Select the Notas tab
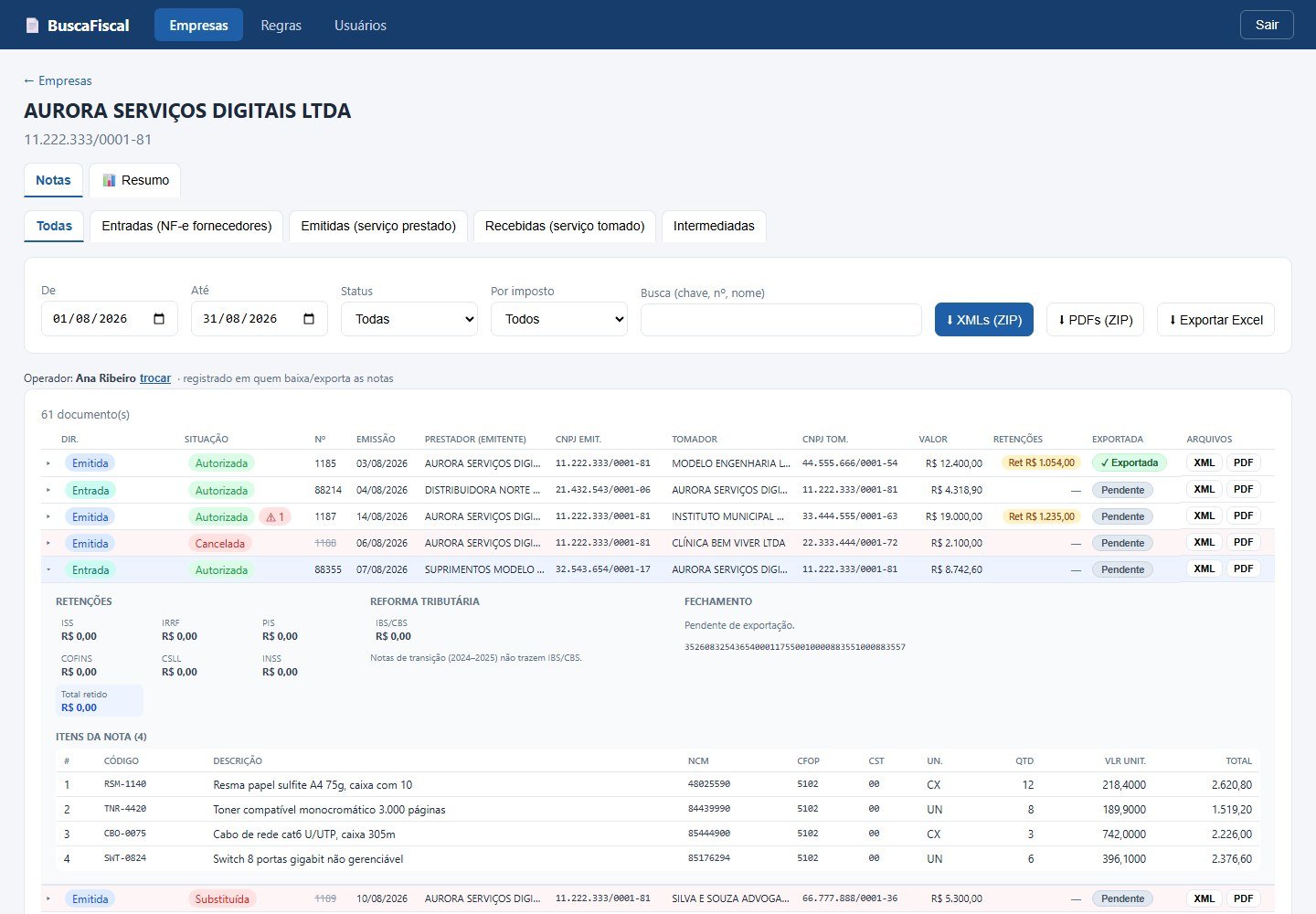This screenshot has width=1316, height=914. [x=53, y=180]
